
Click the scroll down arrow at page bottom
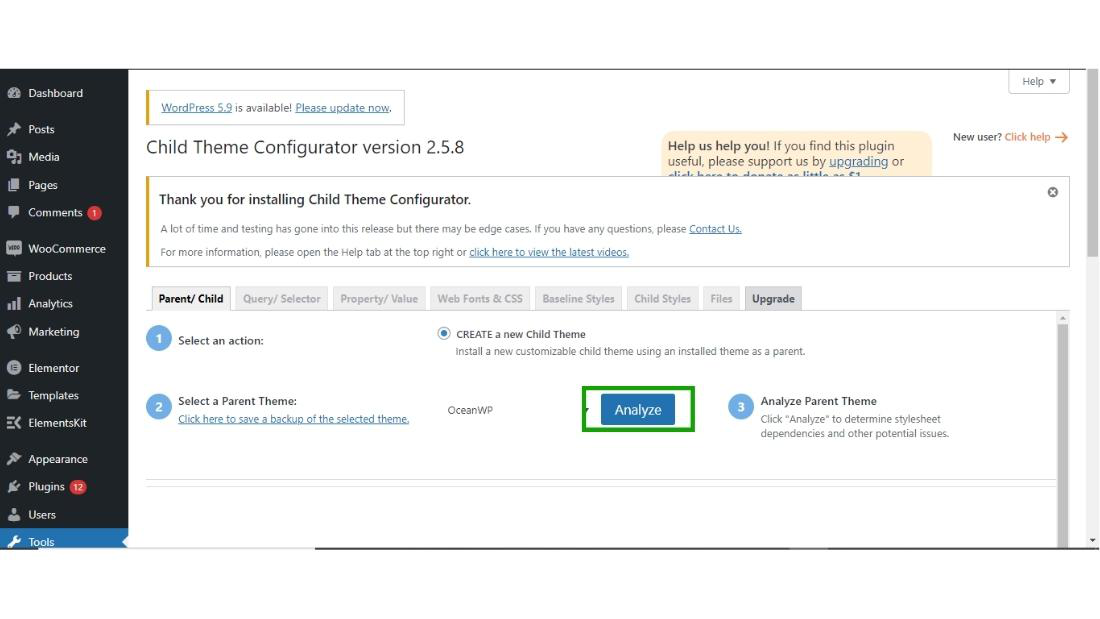coord(1093,541)
